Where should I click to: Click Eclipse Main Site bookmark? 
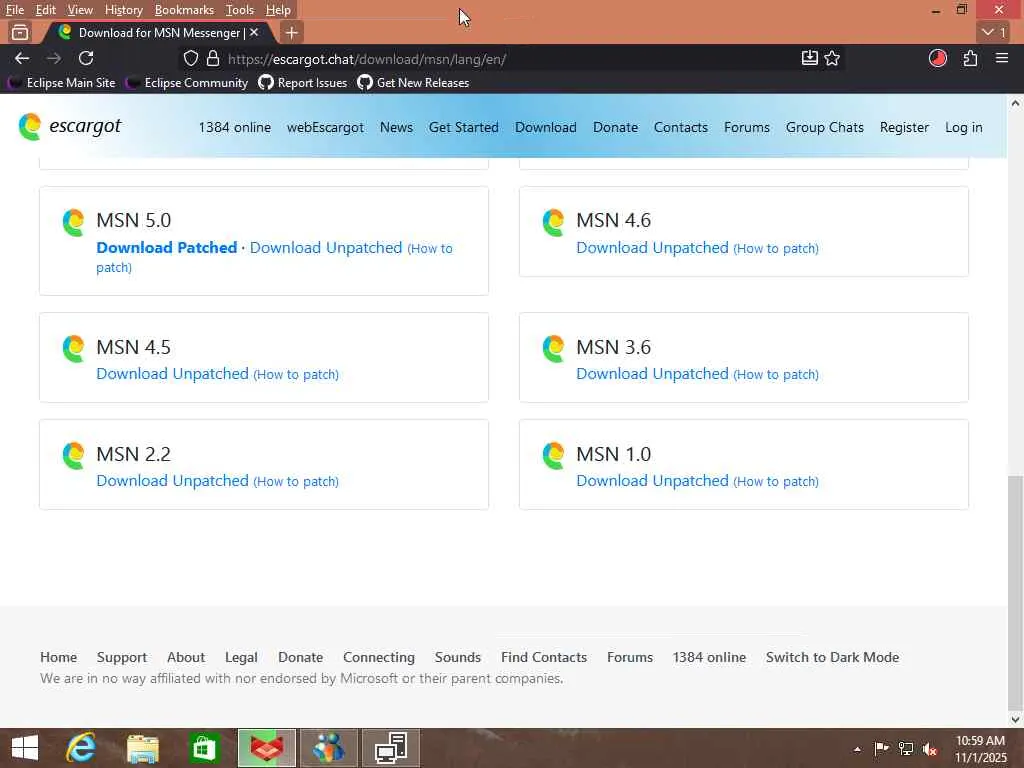click(62, 82)
